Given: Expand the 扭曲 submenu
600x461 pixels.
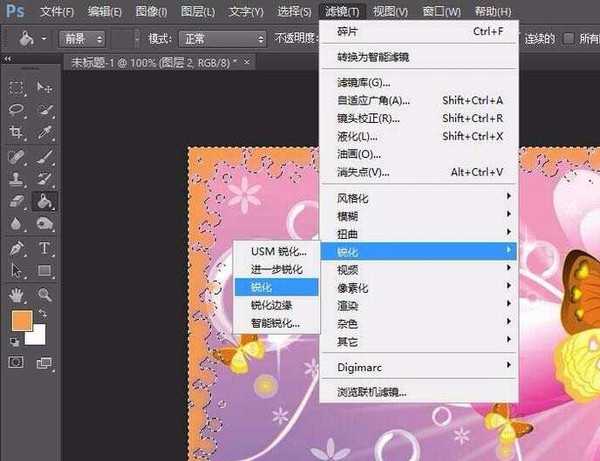Looking at the screenshot, I should point(419,234).
